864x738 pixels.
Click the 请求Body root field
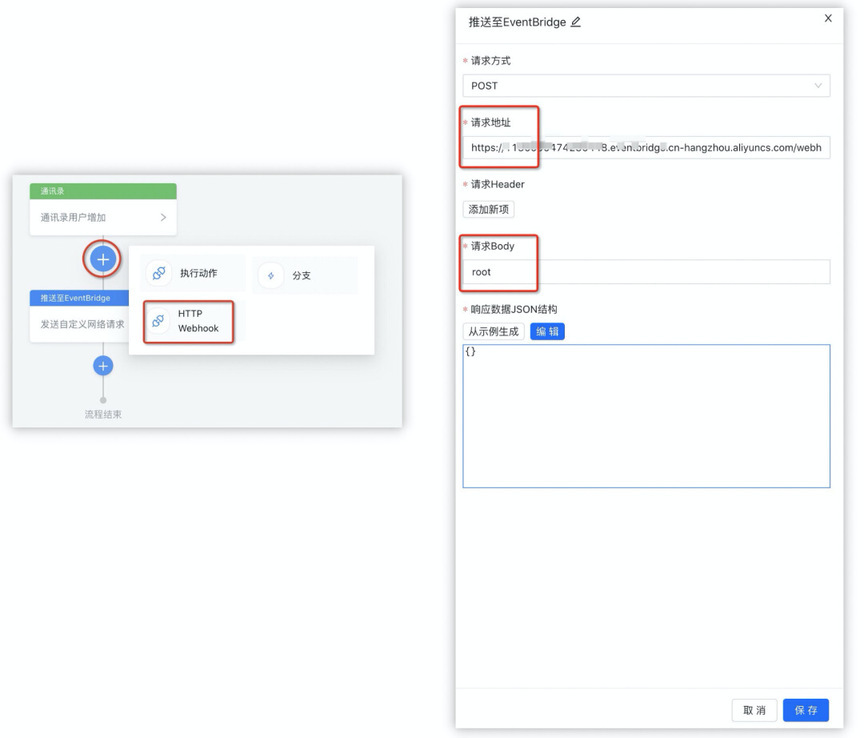(646, 272)
